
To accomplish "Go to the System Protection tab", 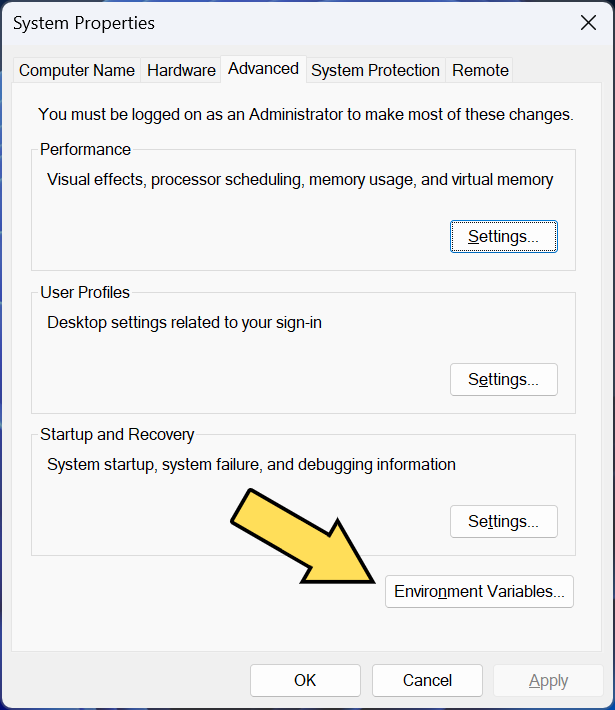I will [375, 70].
